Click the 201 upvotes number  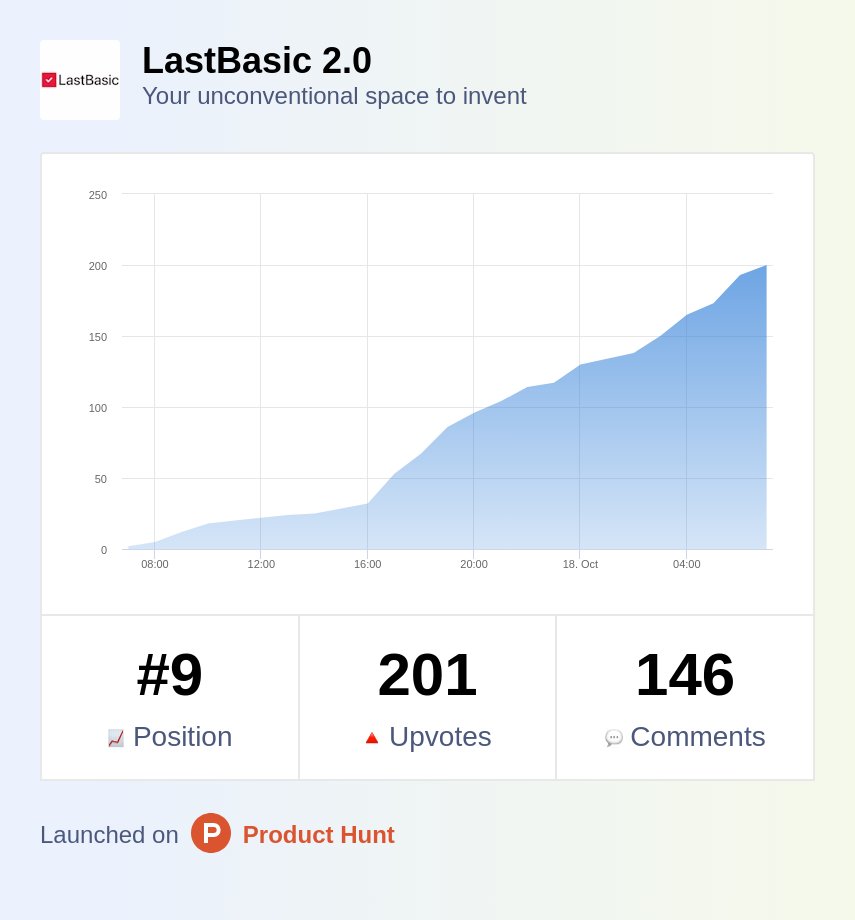point(427,675)
